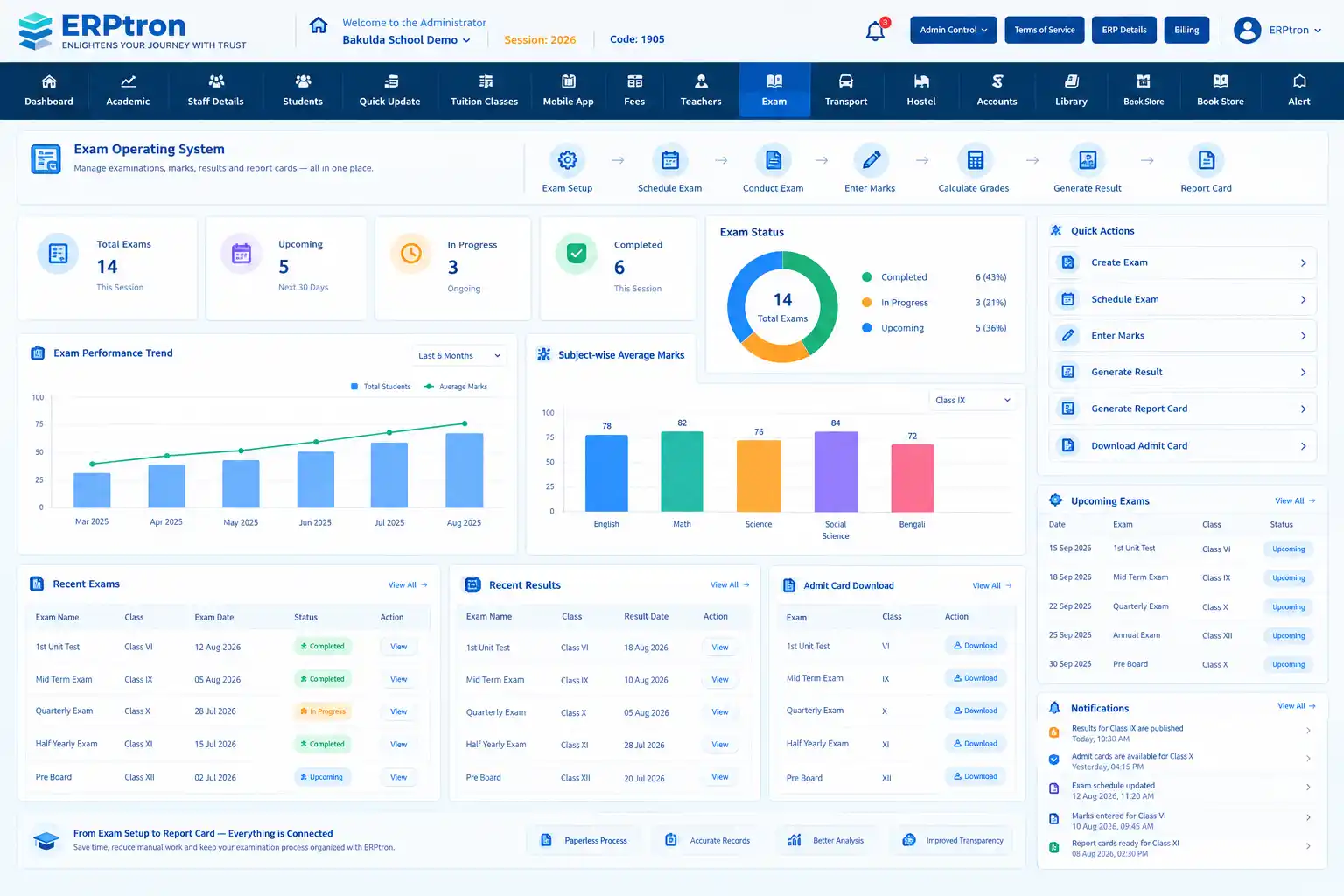This screenshot has height=896, width=1344.
Task: Click the Total Exams card icon
Action: coord(58,254)
